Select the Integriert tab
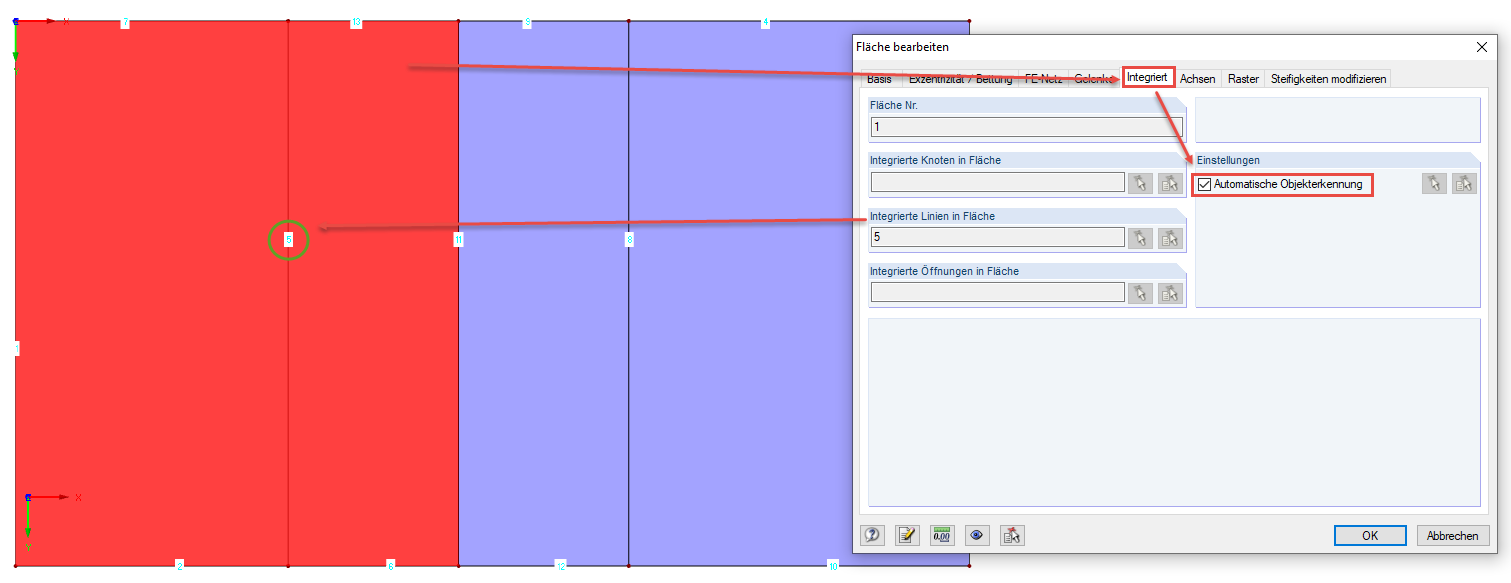Image resolution: width=1511 pixels, height=583 pixels. [1147, 77]
